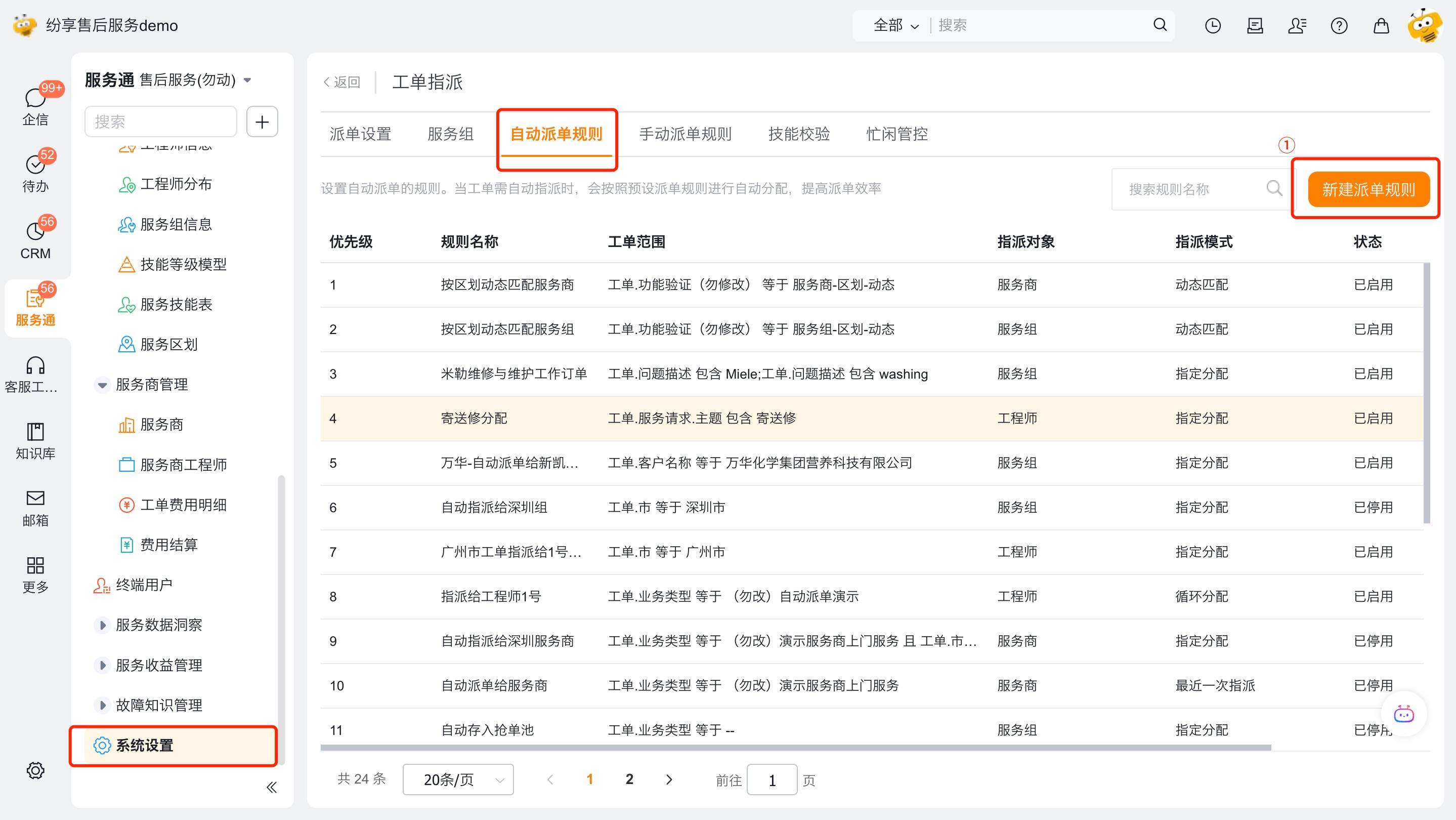Collapse the 服务商管理 tree group
This screenshot has height=820, width=1456.
(102, 385)
